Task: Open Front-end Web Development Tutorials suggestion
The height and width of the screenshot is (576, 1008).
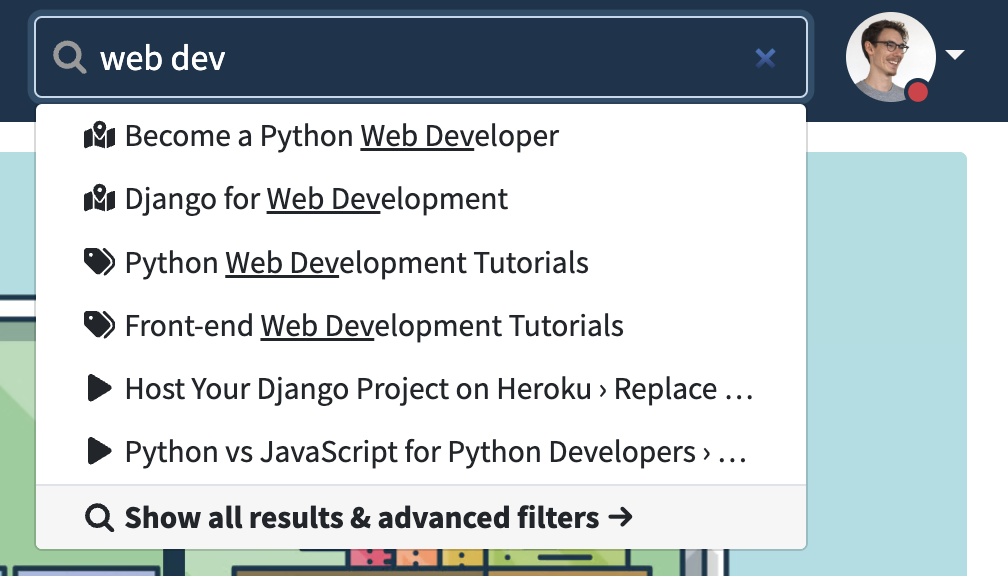Action: (x=373, y=325)
